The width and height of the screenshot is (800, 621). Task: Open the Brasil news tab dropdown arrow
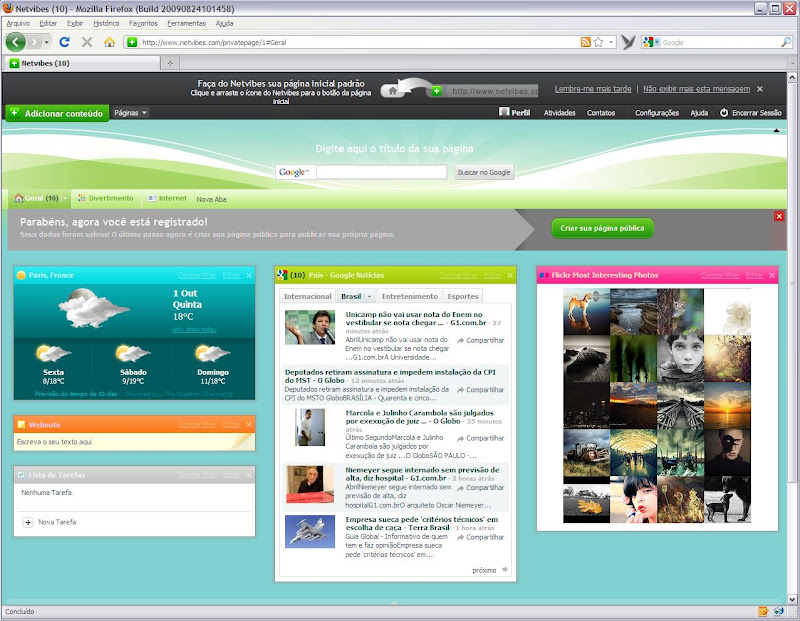click(369, 296)
